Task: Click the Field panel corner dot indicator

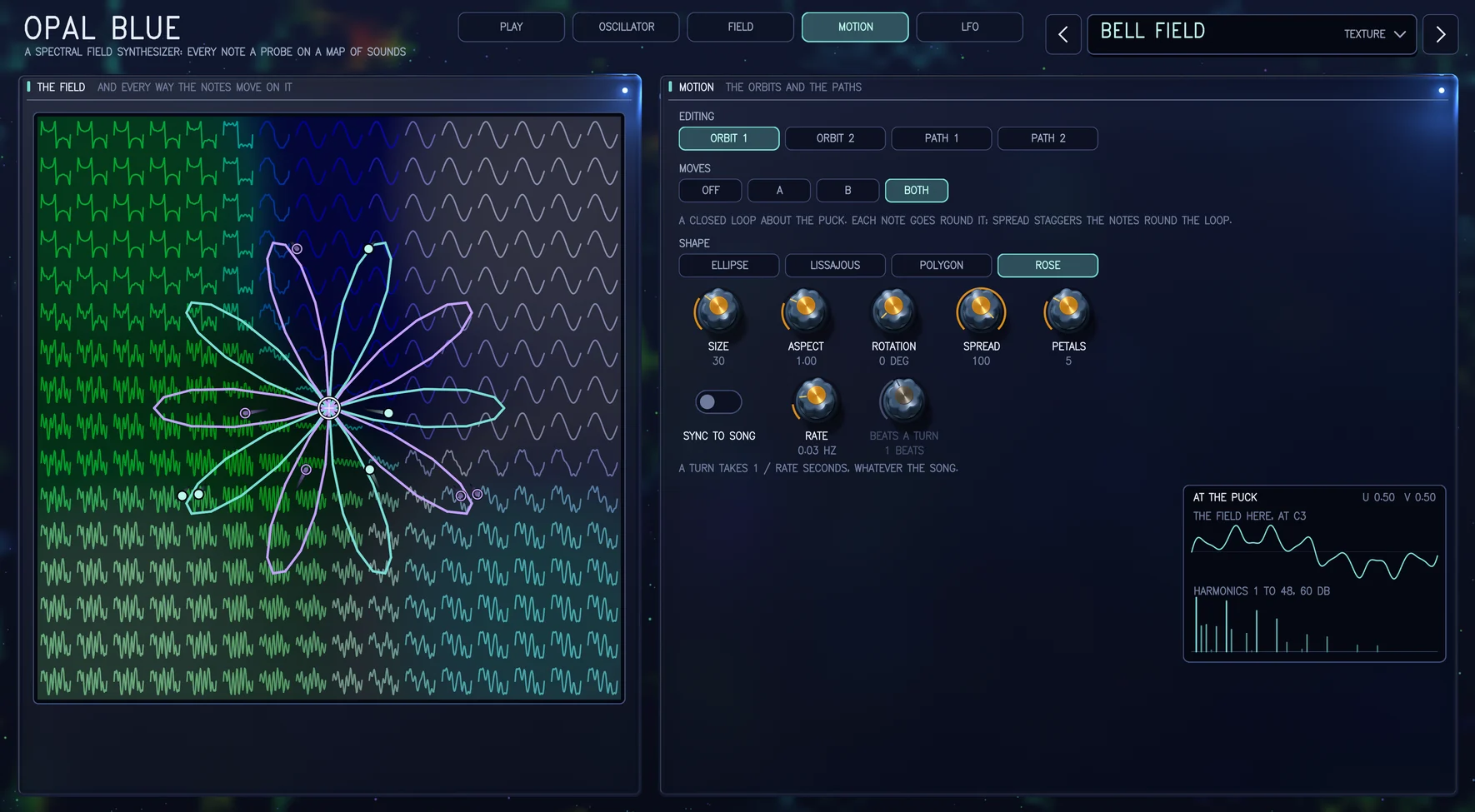Action: click(x=625, y=90)
